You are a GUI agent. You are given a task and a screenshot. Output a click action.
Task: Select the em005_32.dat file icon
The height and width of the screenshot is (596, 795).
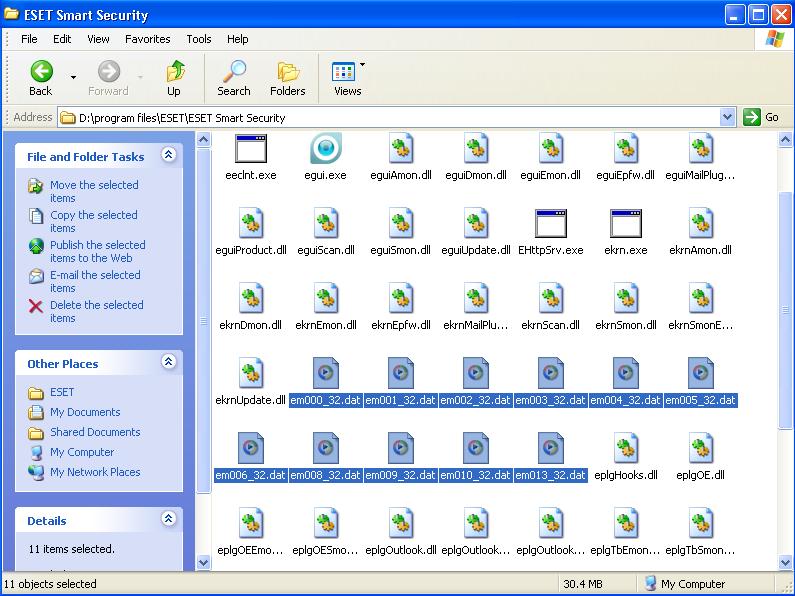pos(701,373)
